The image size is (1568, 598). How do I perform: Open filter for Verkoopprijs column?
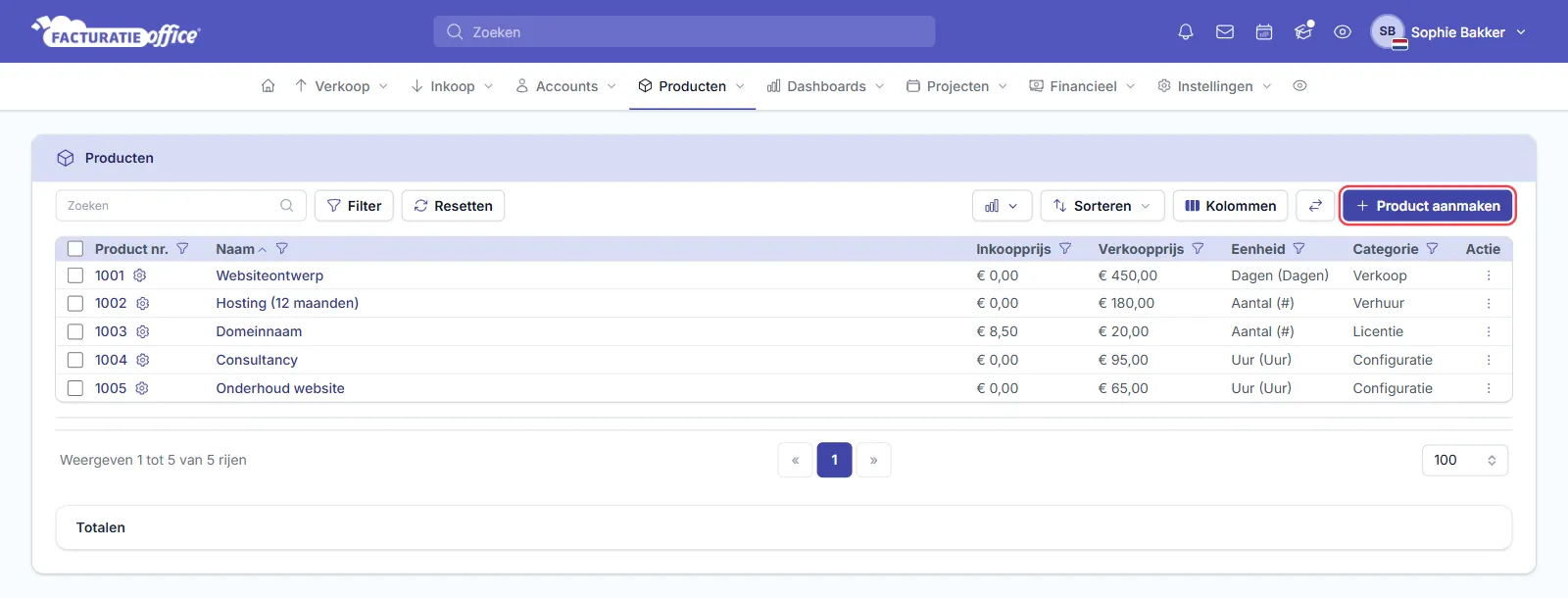tap(1198, 249)
